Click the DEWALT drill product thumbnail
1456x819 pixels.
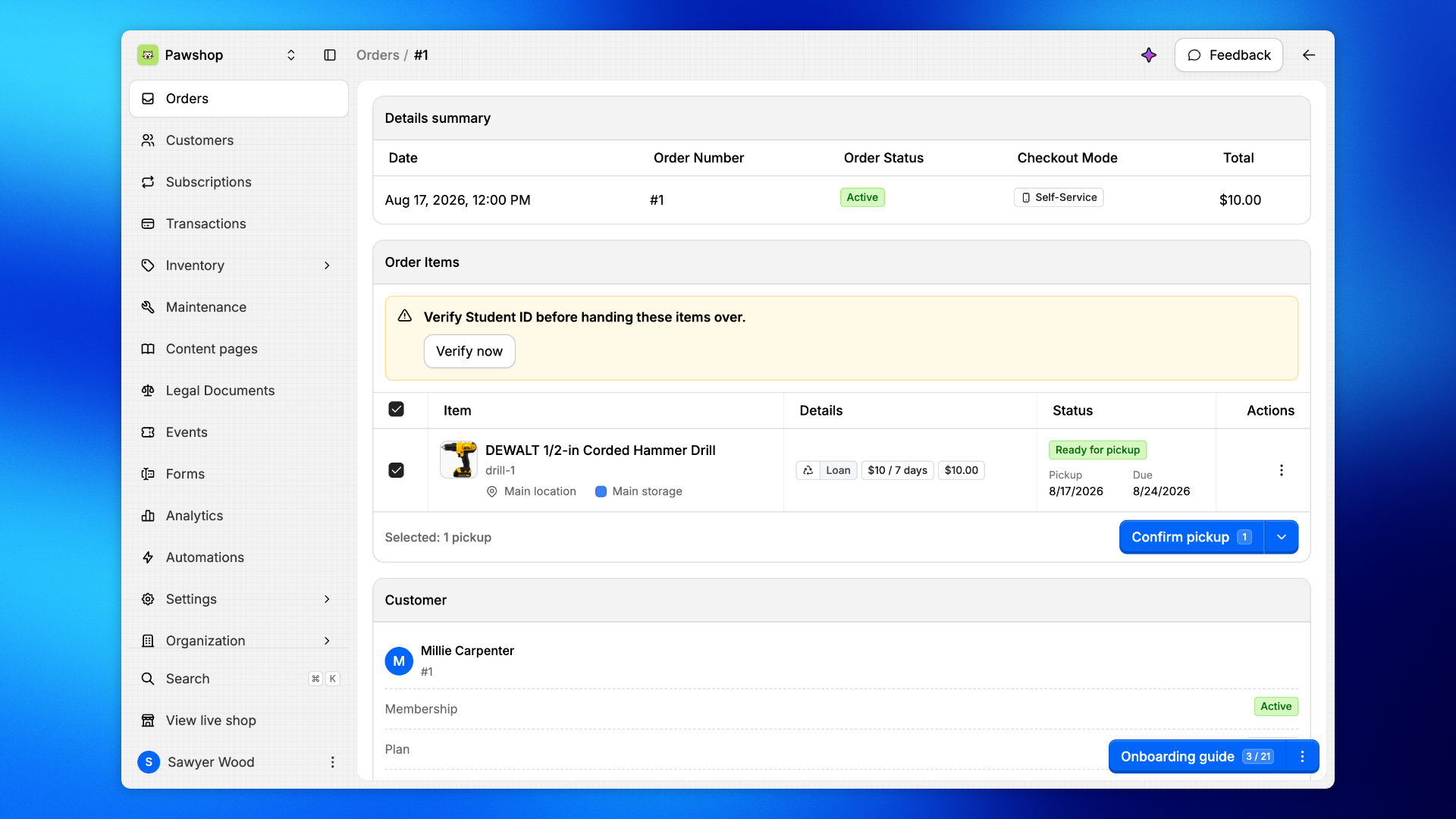click(459, 460)
